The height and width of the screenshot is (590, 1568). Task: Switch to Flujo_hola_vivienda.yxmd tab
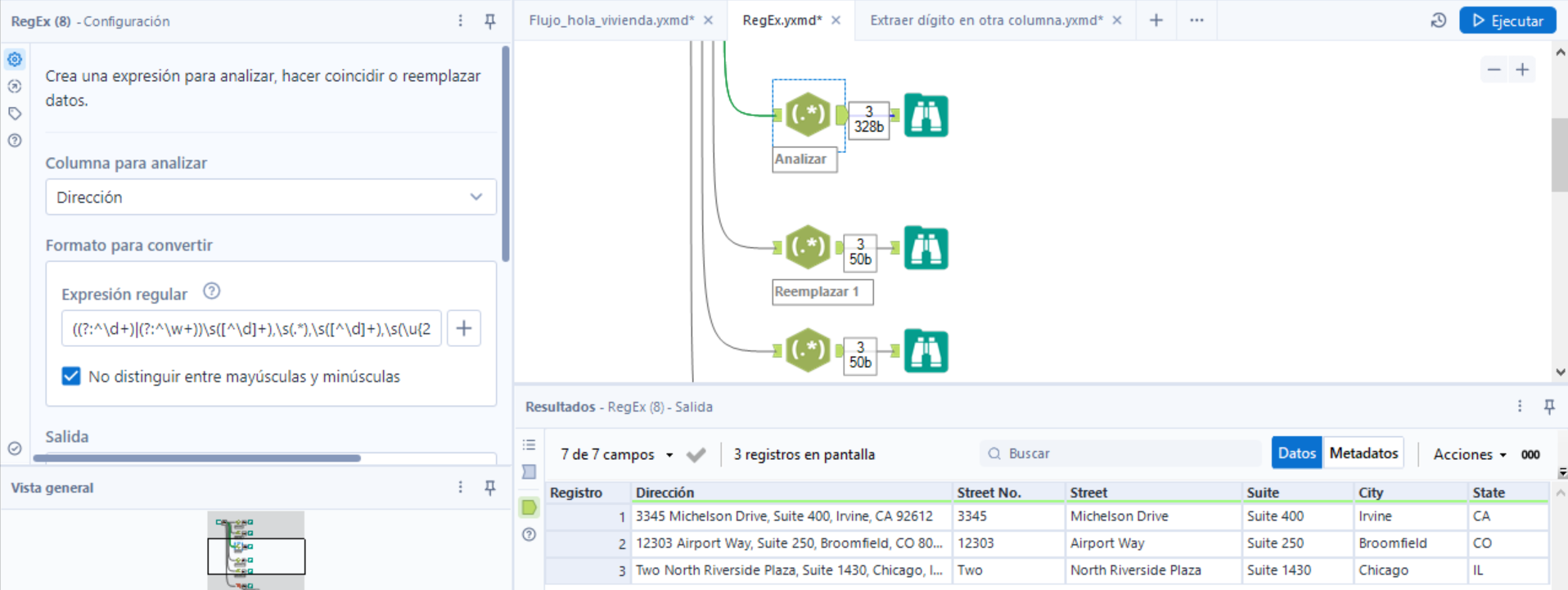[611, 20]
